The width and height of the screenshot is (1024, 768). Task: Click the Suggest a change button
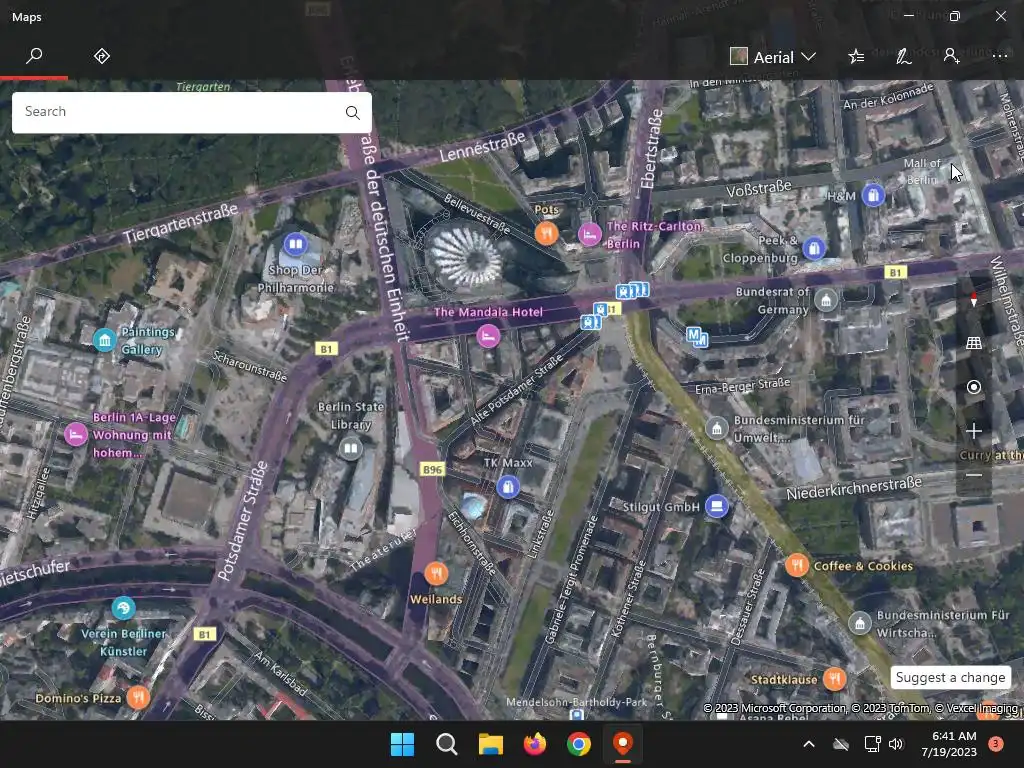click(950, 677)
